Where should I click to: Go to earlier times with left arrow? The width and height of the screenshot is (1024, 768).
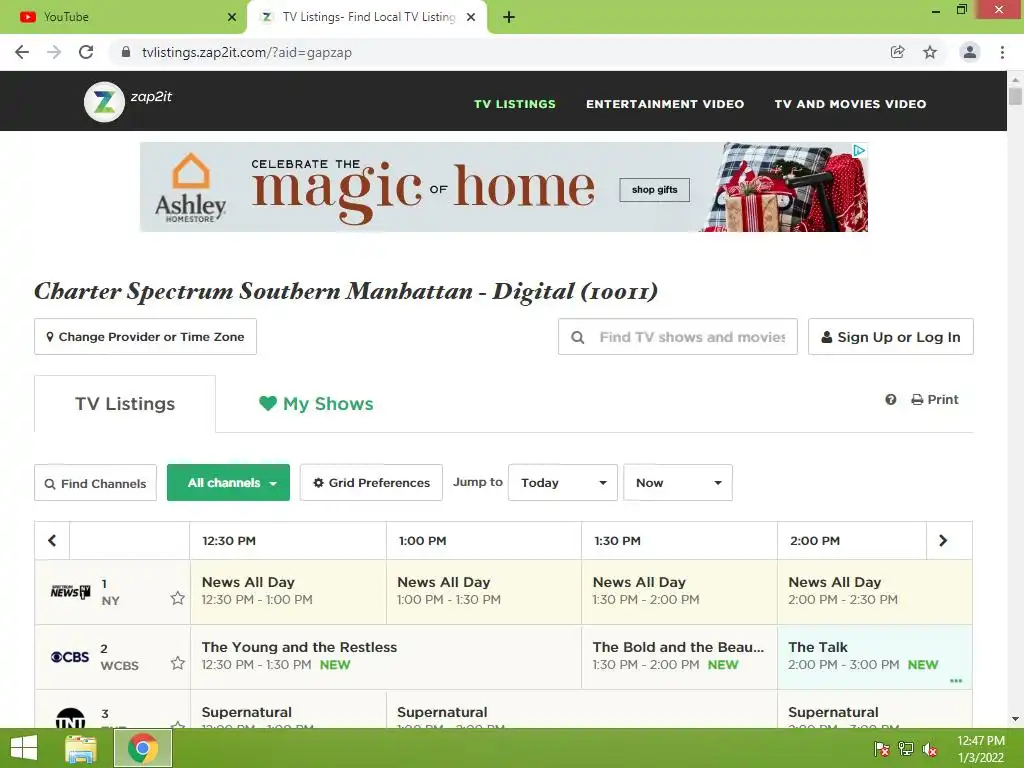pos(52,541)
